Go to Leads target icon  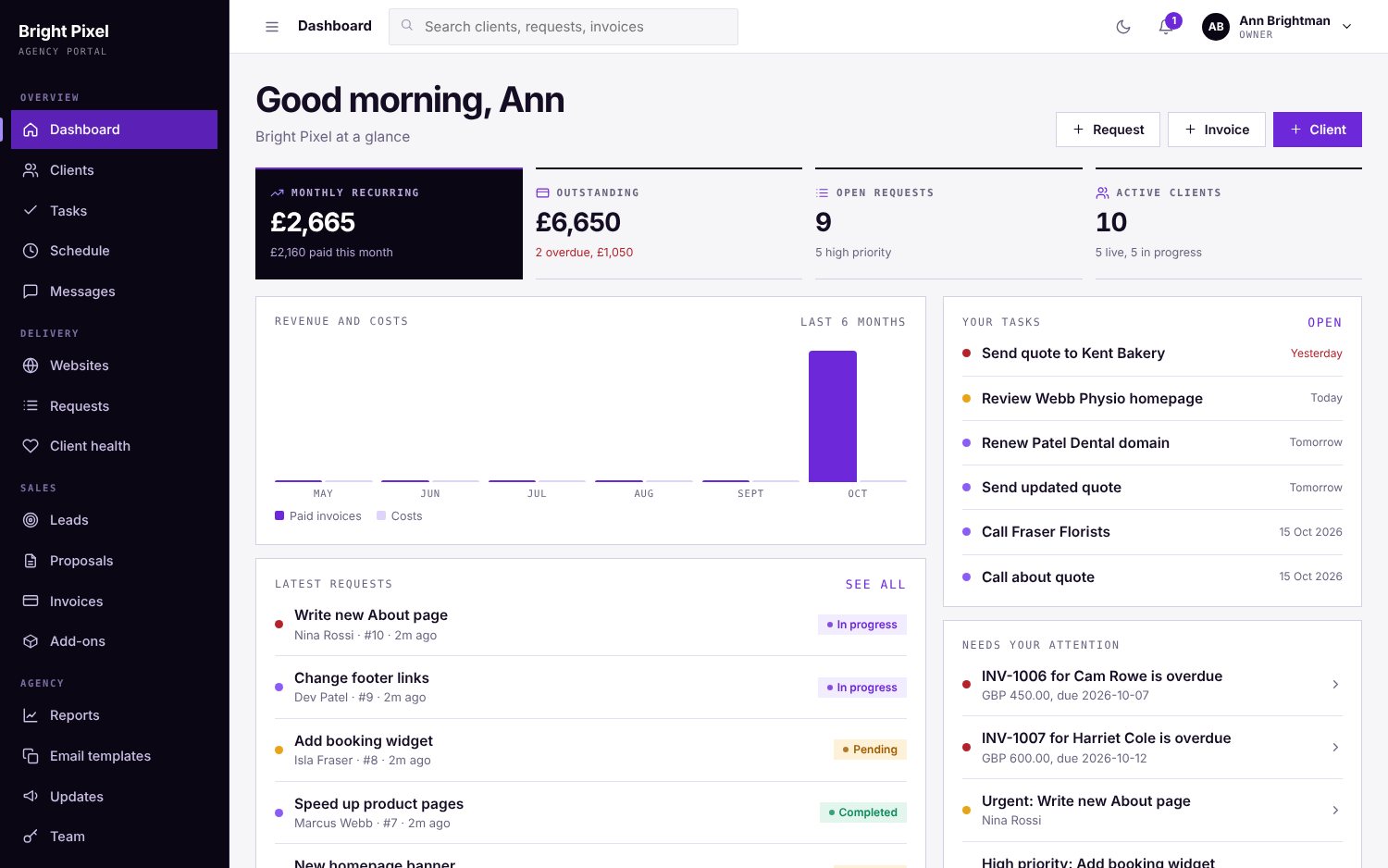click(x=31, y=520)
